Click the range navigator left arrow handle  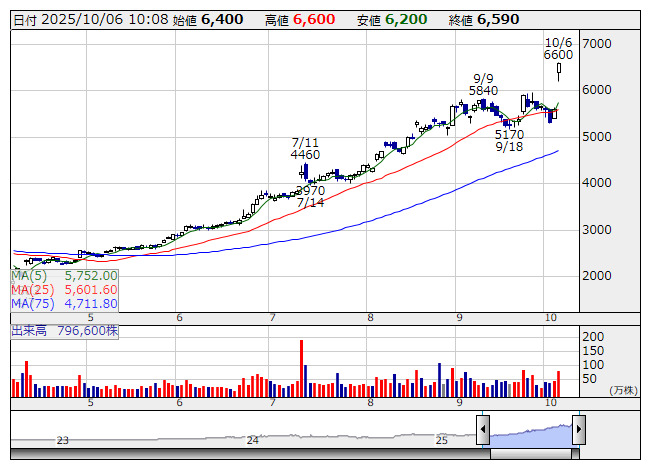point(483,429)
